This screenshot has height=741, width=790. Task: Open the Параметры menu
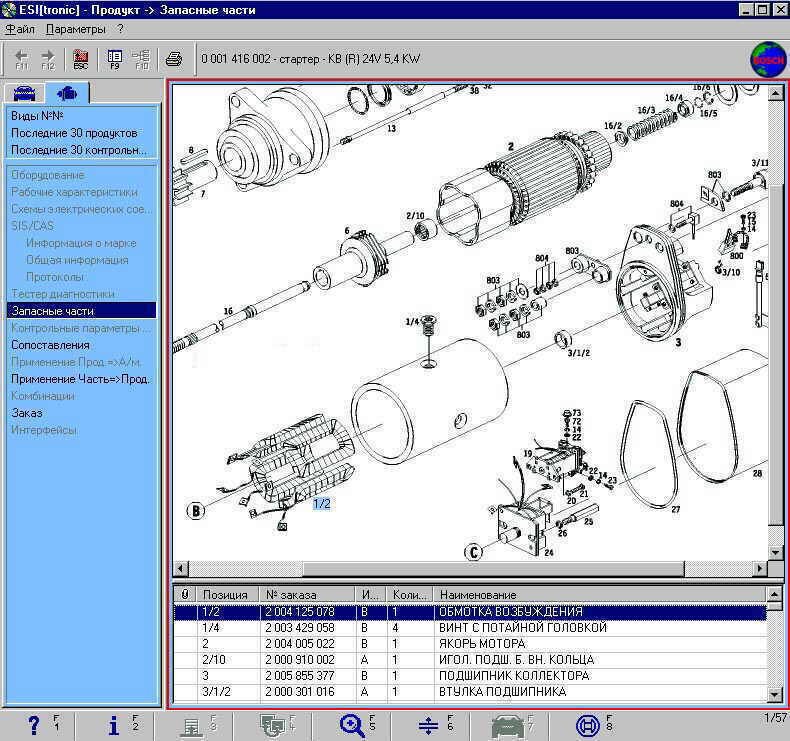[75, 29]
